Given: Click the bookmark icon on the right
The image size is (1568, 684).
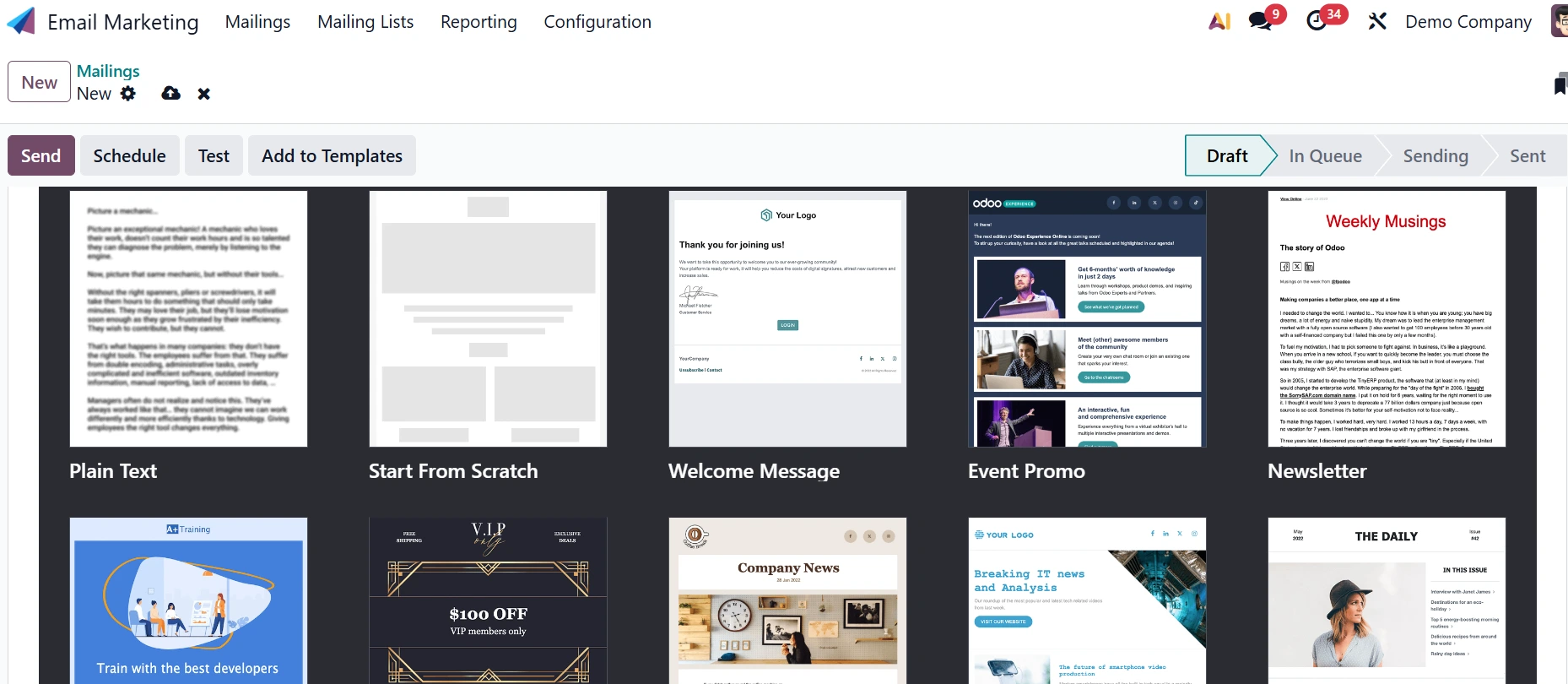Looking at the screenshot, I should (x=1560, y=84).
